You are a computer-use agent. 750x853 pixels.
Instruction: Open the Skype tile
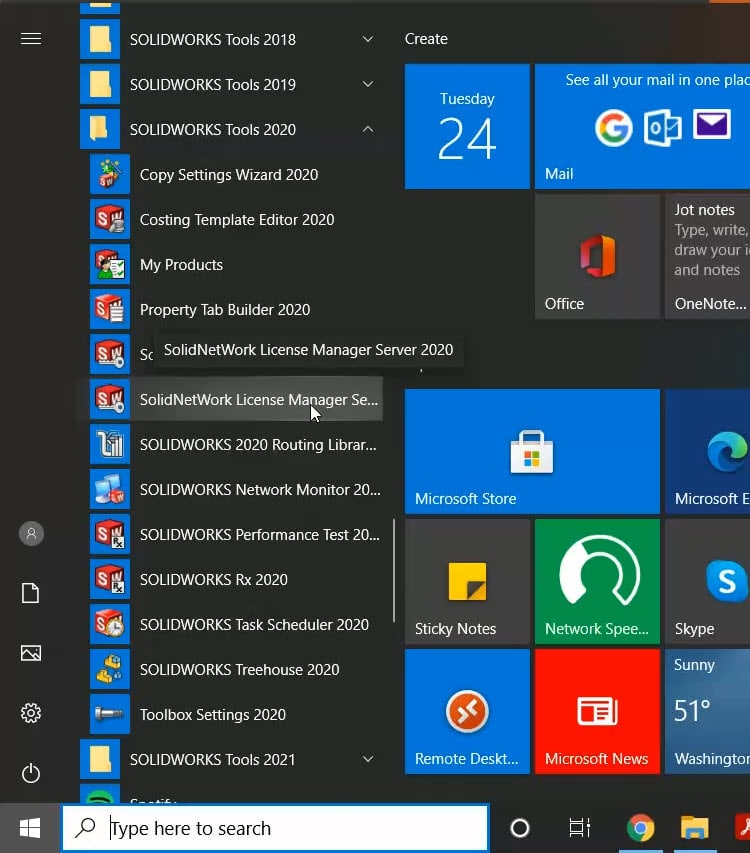(x=707, y=582)
